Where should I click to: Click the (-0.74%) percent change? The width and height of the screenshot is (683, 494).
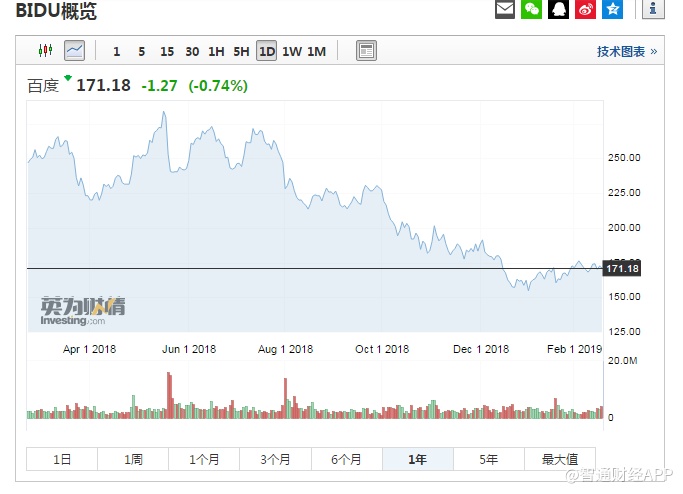pos(218,85)
